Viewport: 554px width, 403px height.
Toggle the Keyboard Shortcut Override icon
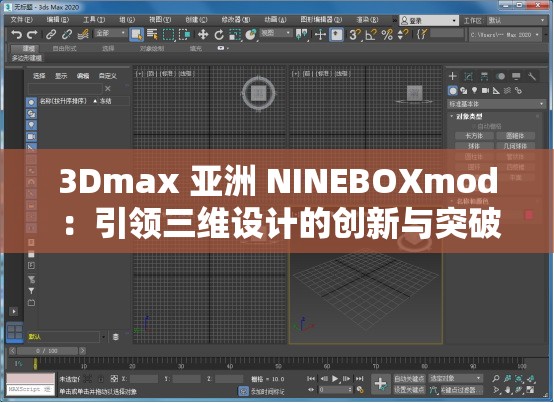(336, 35)
